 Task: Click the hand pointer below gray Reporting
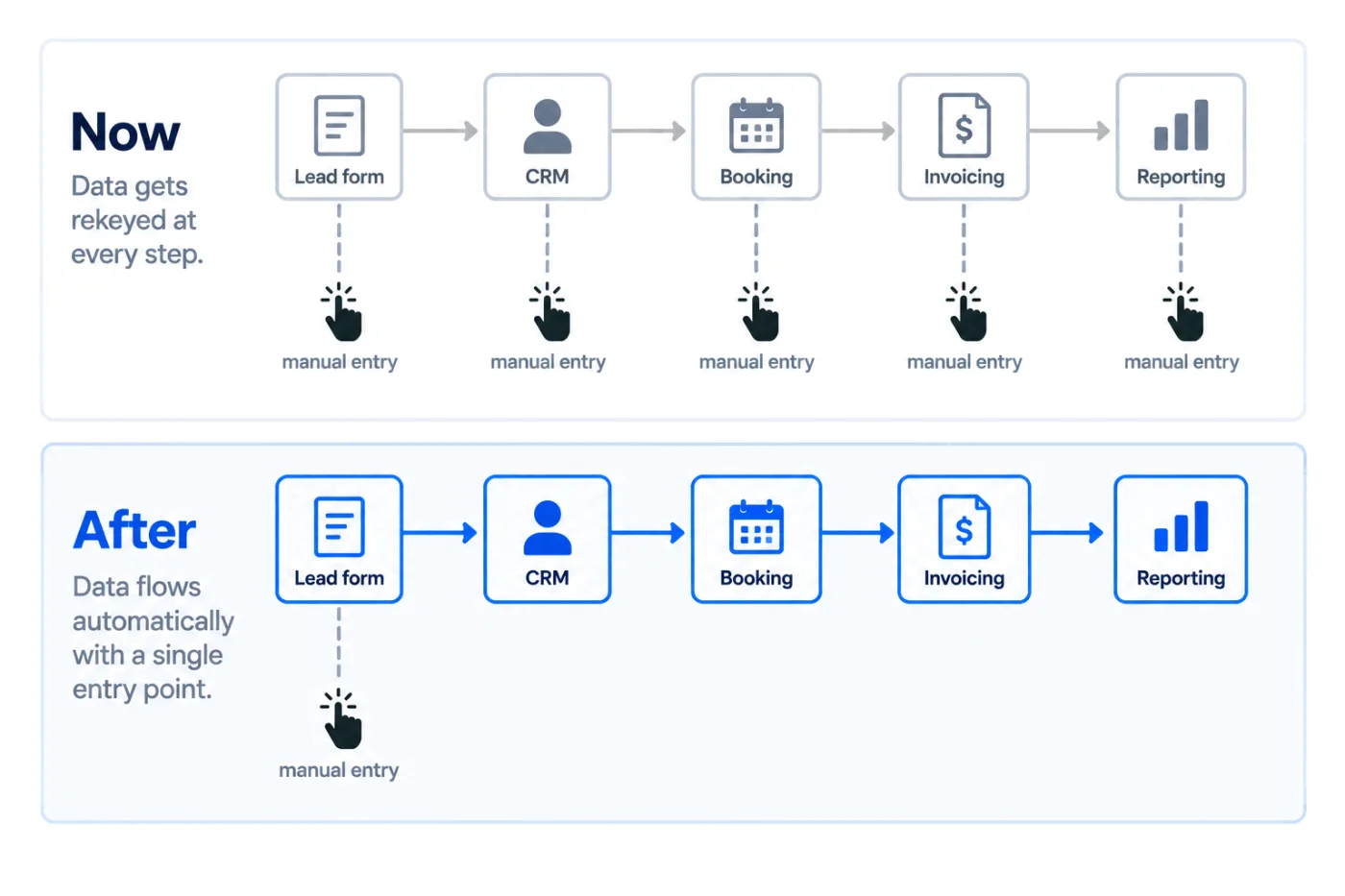pyautogui.click(x=1184, y=312)
